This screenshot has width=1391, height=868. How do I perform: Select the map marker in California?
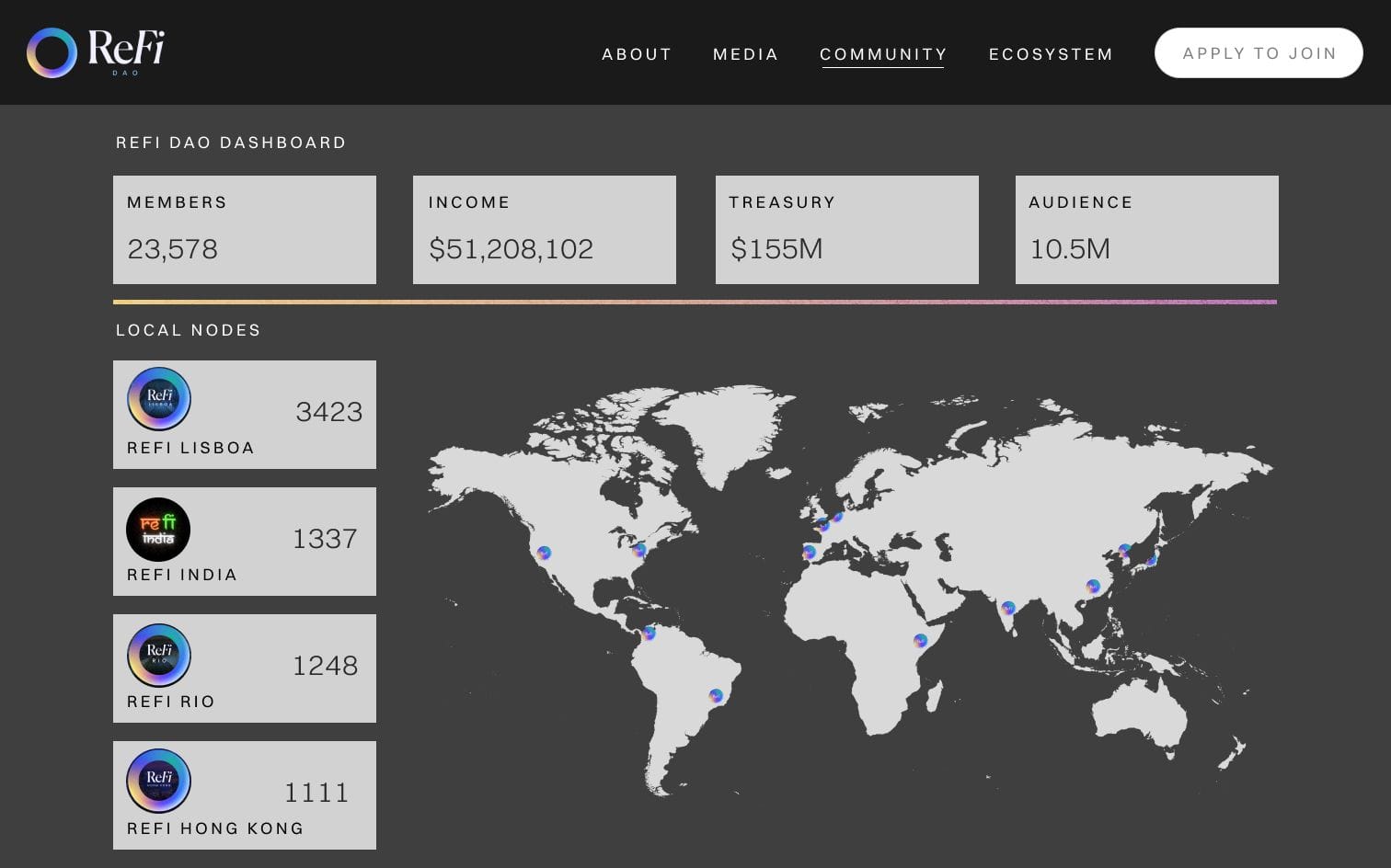point(544,554)
